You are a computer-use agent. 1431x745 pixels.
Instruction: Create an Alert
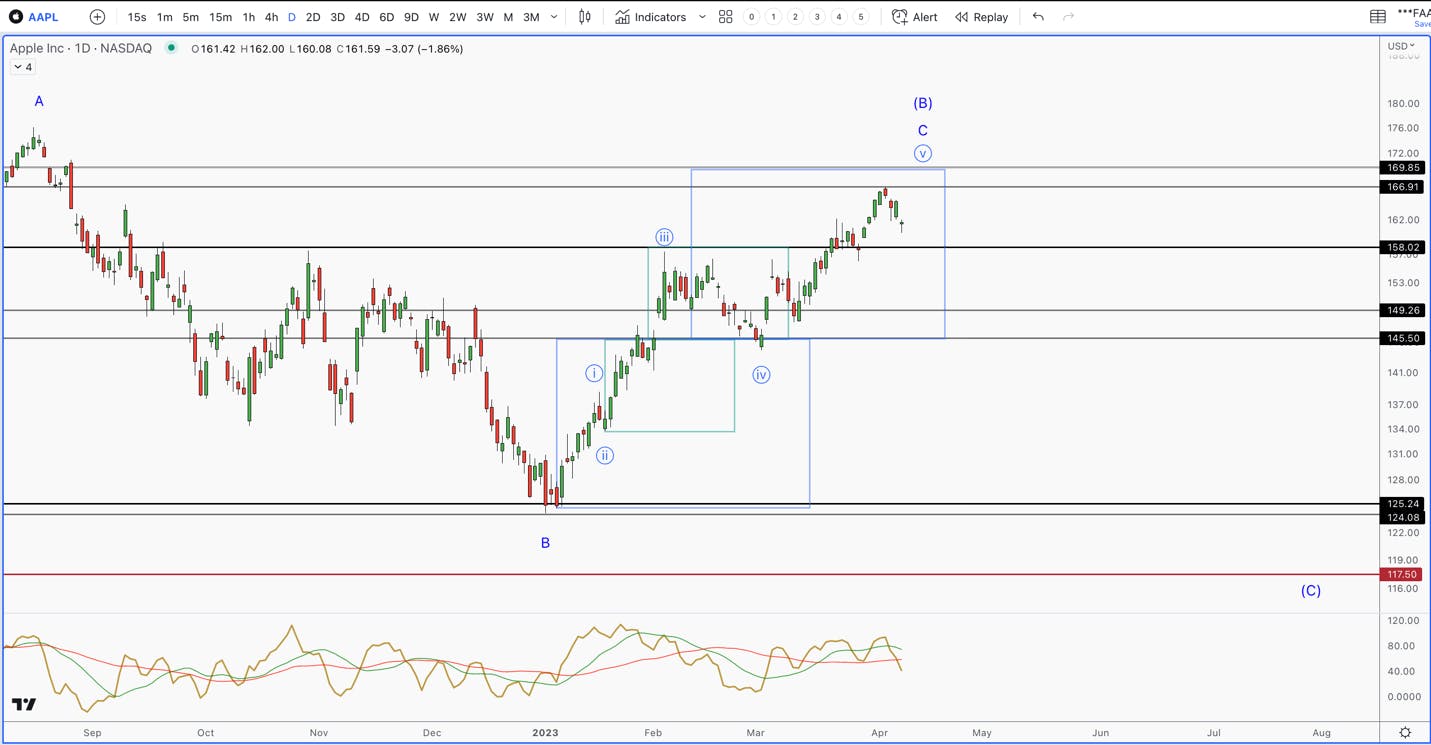coord(915,17)
